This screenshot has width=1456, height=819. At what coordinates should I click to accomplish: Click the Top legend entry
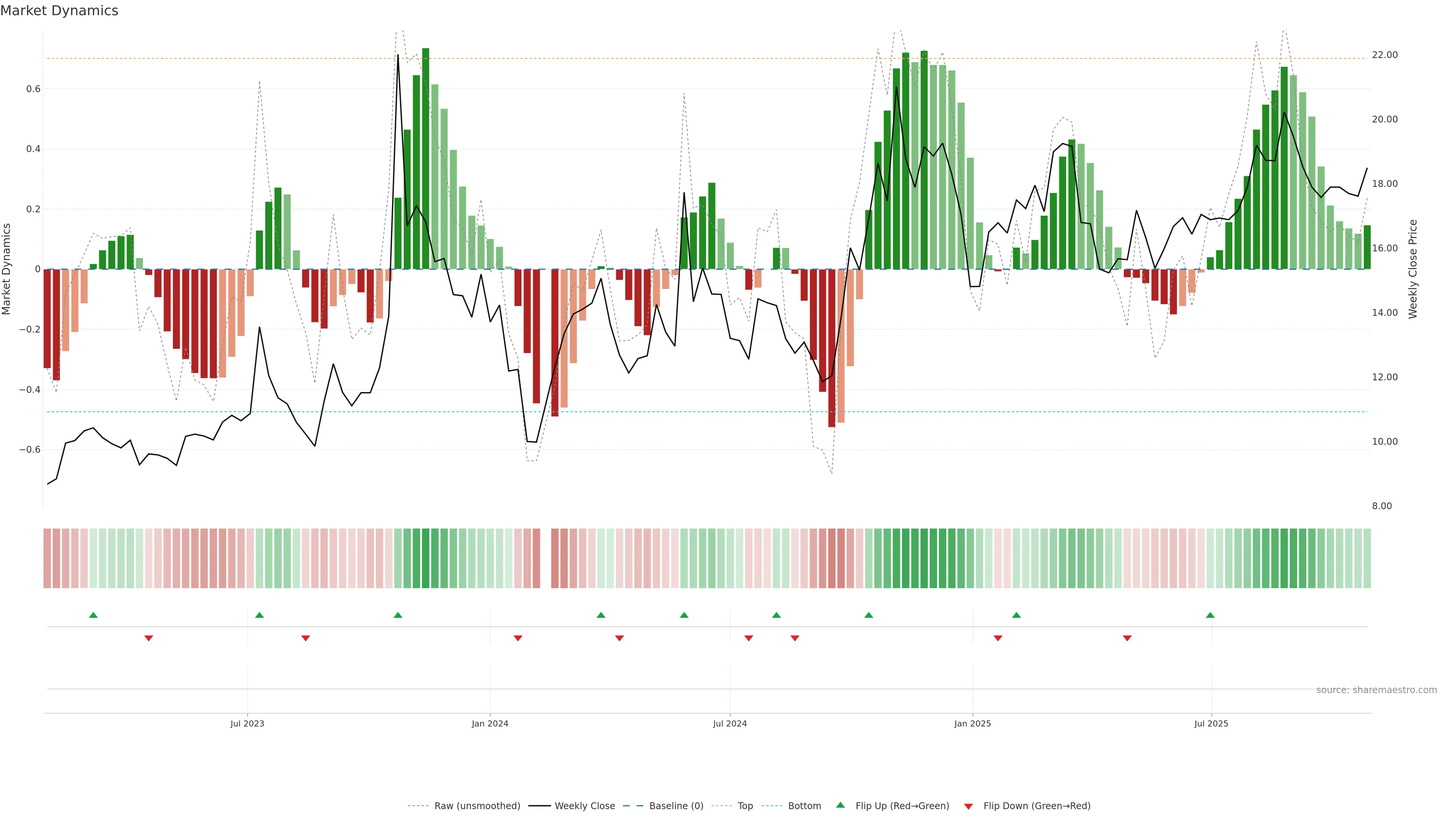745,806
